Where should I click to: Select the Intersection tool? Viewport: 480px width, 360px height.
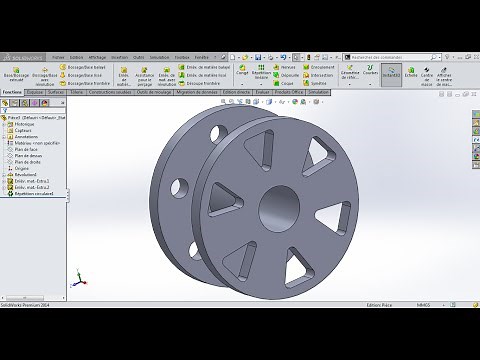(318, 75)
